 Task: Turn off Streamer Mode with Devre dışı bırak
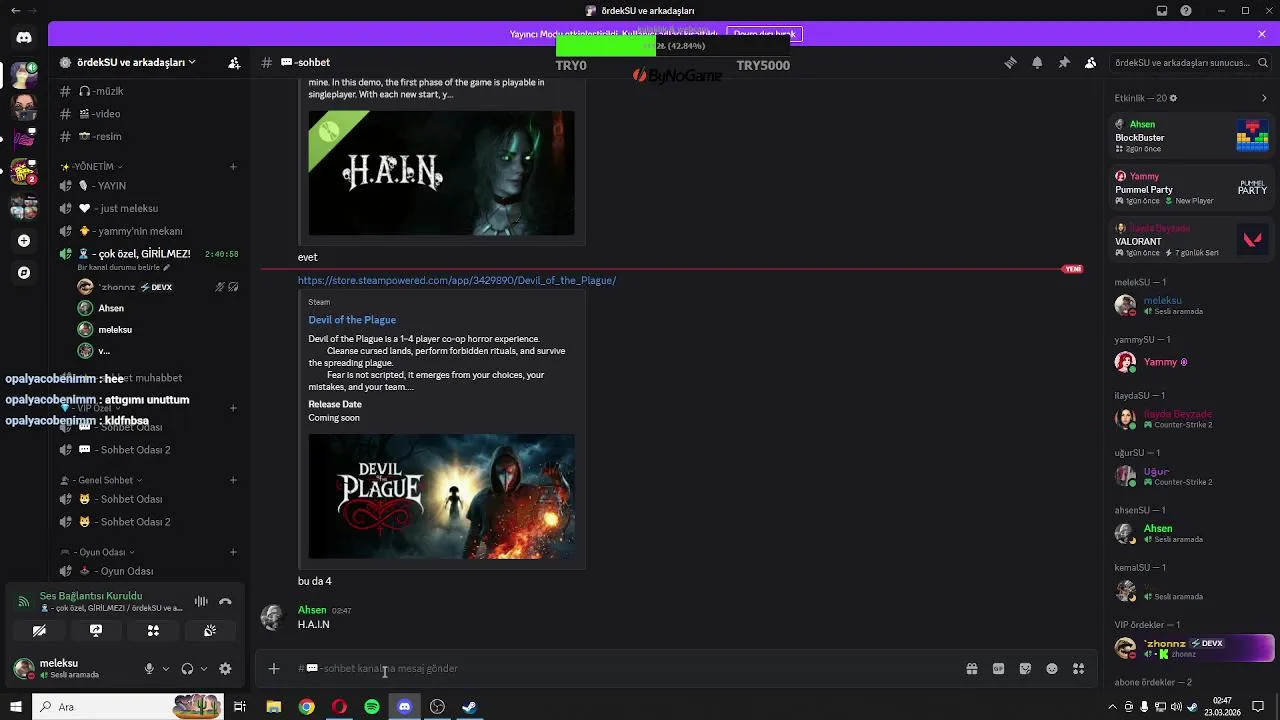(x=764, y=34)
